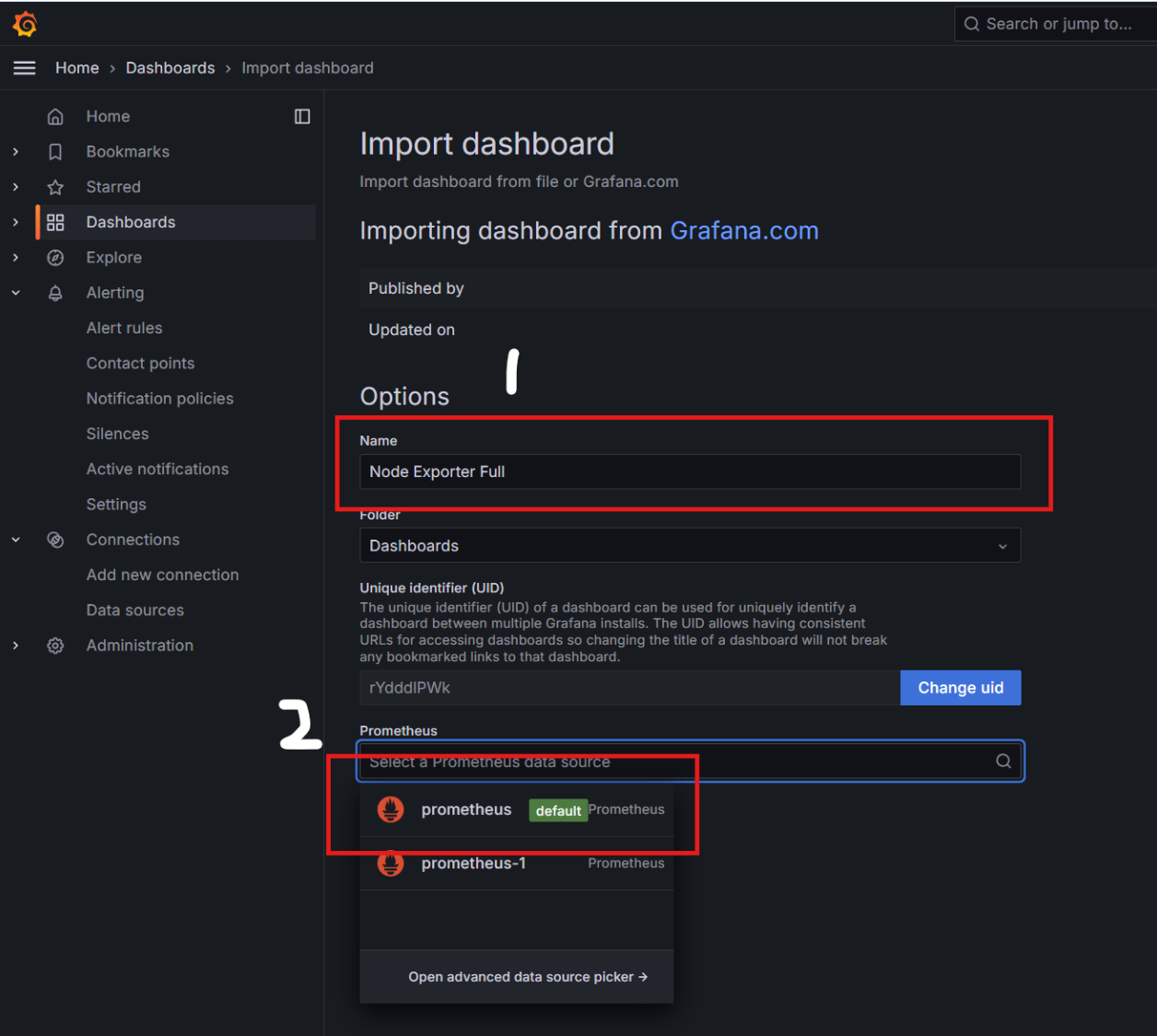Go to Dashboards in the breadcrumb
The width and height of the screenshot is (1157, 1036).
(x=170, y=68)
